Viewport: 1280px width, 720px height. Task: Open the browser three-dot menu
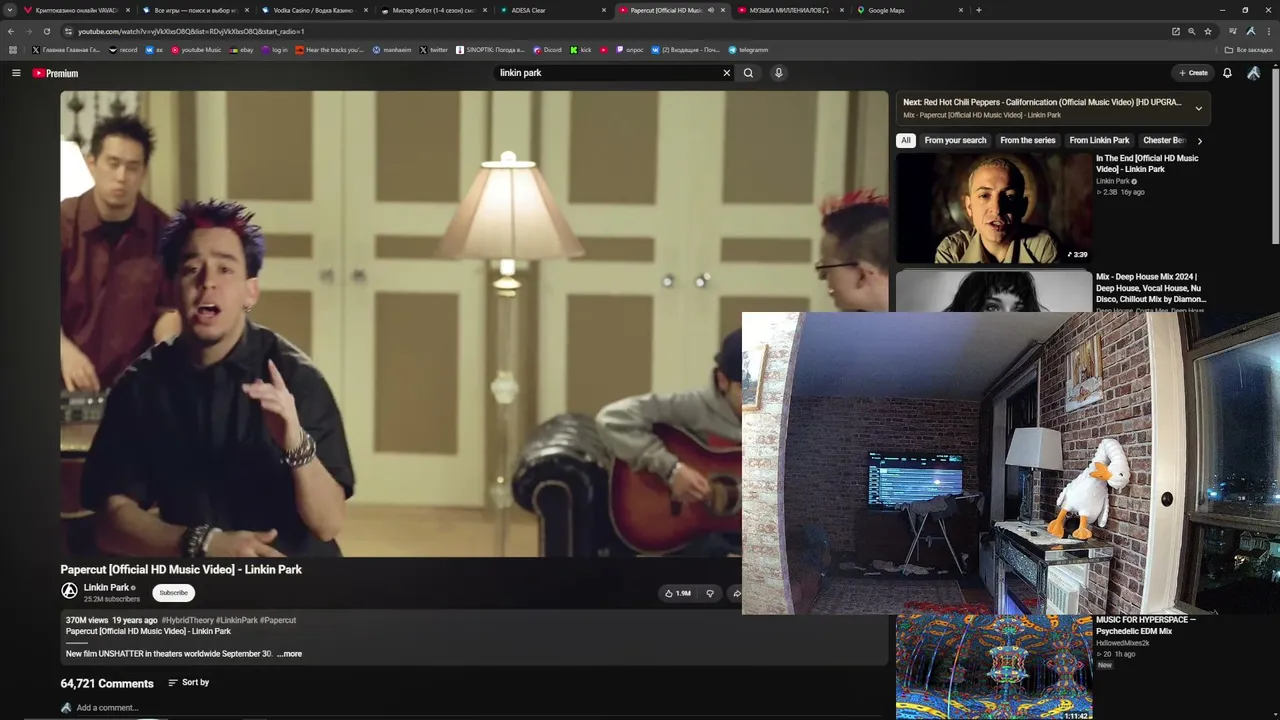1269,31
